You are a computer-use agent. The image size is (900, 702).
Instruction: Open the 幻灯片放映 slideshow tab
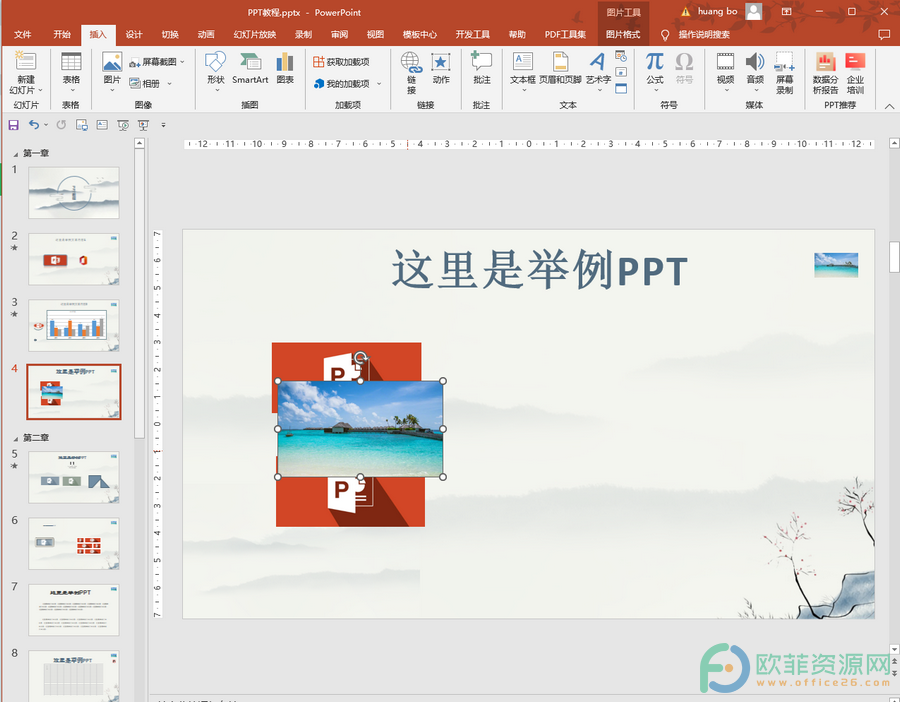(255, 34)
